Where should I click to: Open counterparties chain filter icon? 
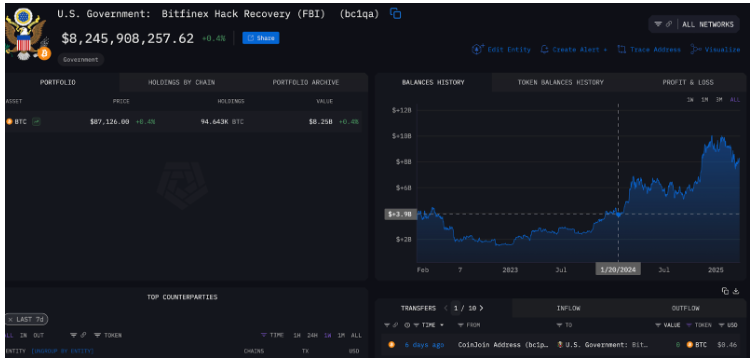click(78, 335)
